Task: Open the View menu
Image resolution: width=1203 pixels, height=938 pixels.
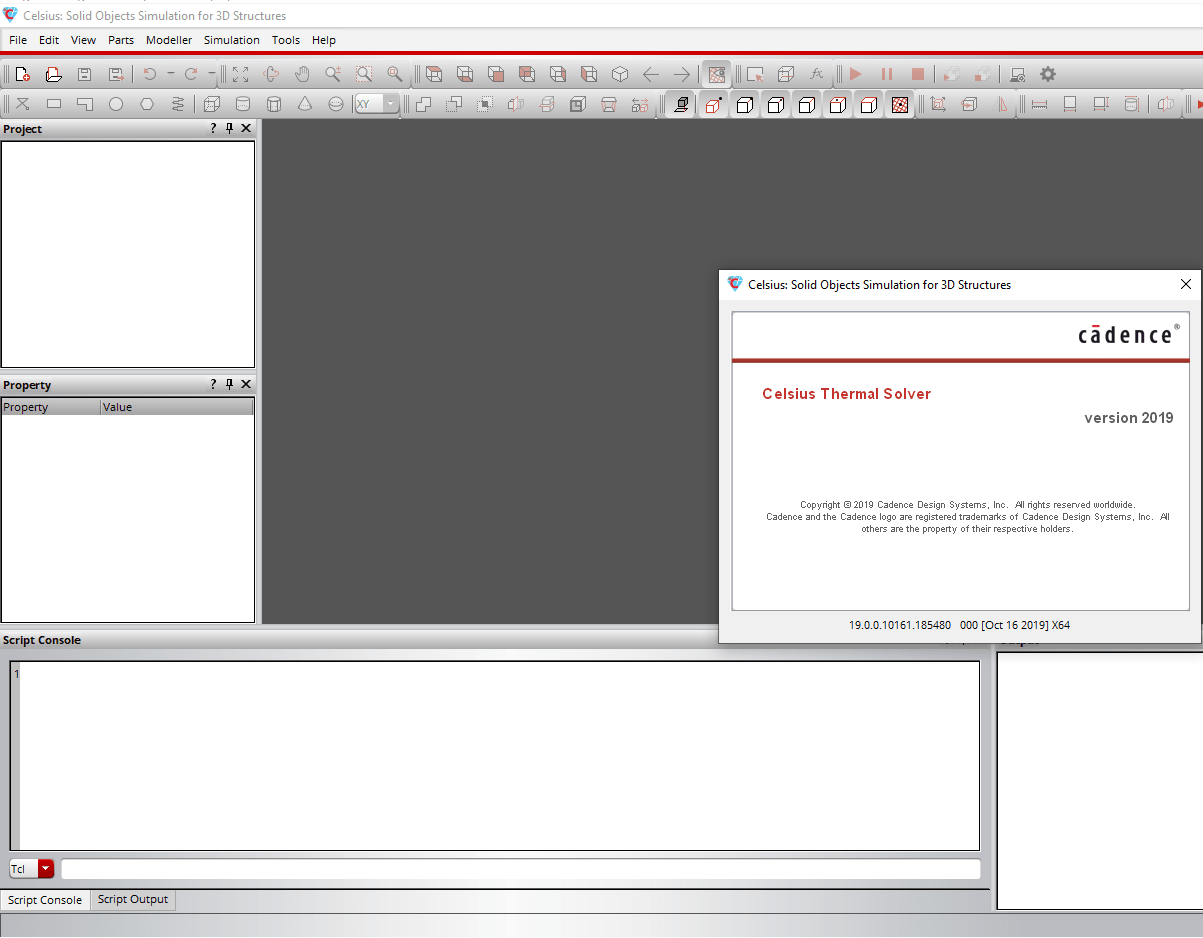Action: [x=83, y=40]
